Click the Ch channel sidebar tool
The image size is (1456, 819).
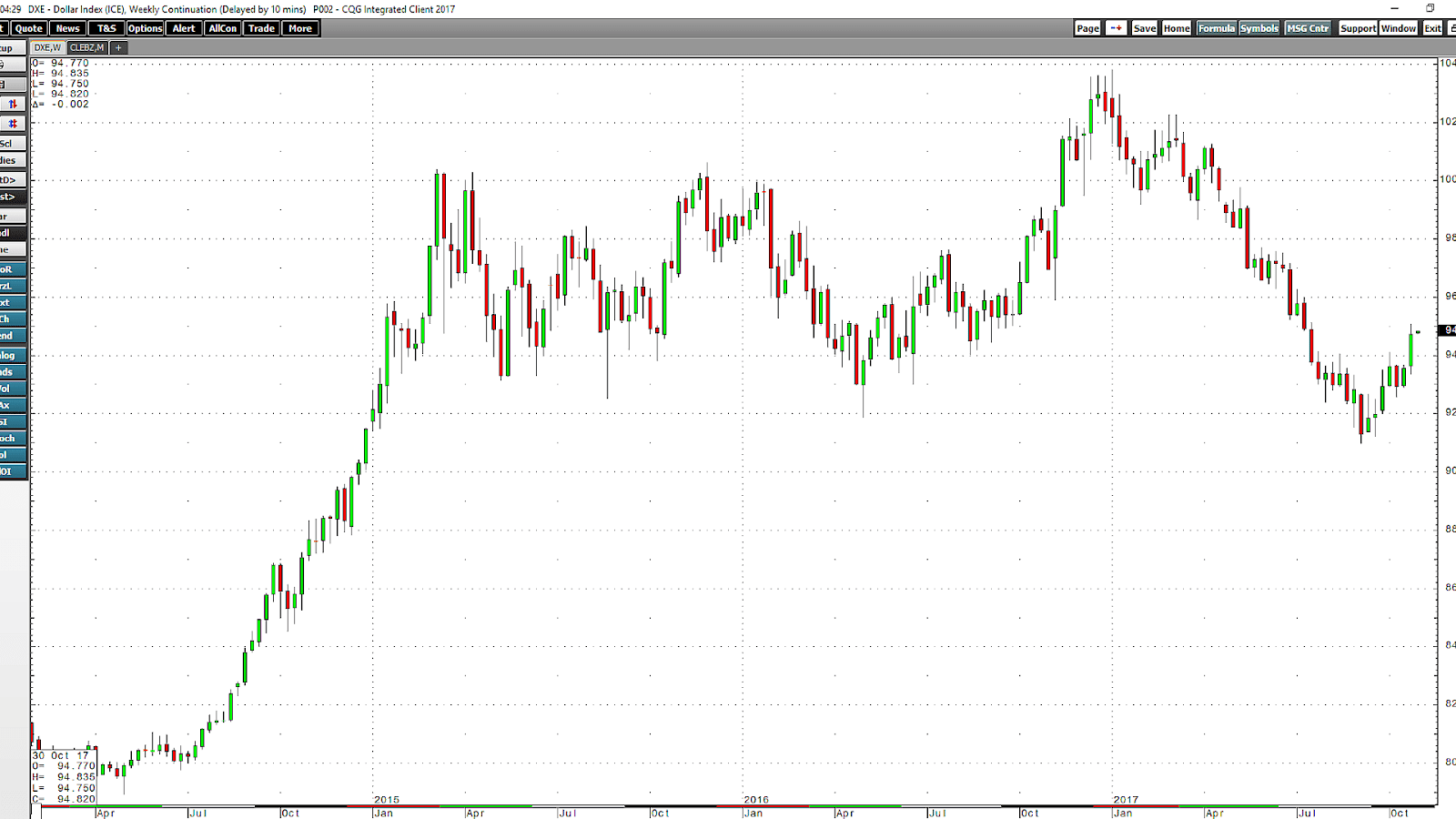coord(13,319)
